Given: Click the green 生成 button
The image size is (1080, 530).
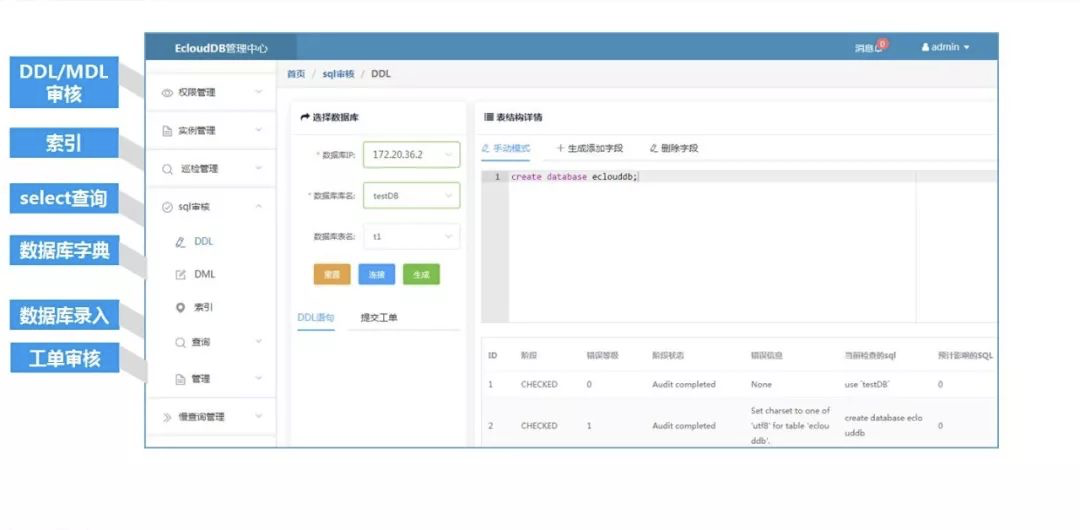Looking at the screenshot, I should coord(422,274).
